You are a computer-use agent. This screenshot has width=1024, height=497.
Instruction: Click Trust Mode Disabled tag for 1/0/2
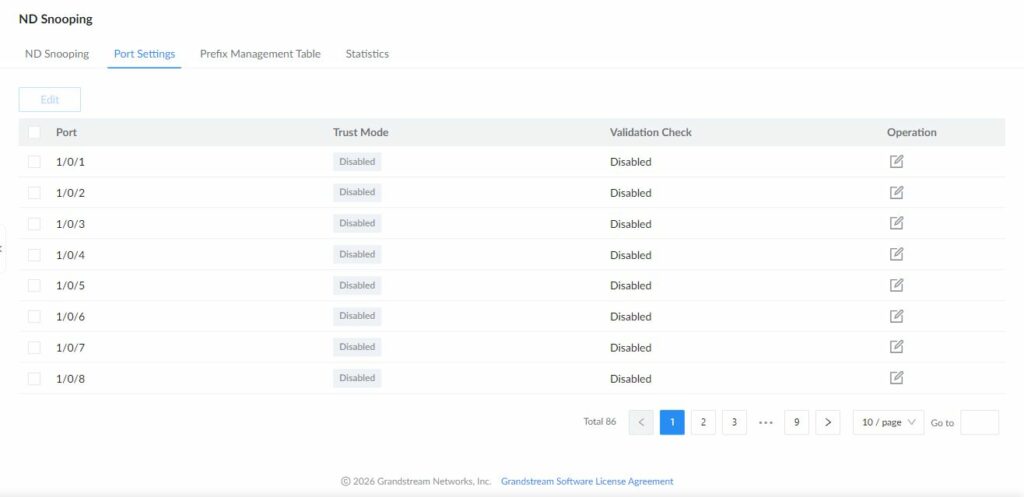tap(357, 192)
